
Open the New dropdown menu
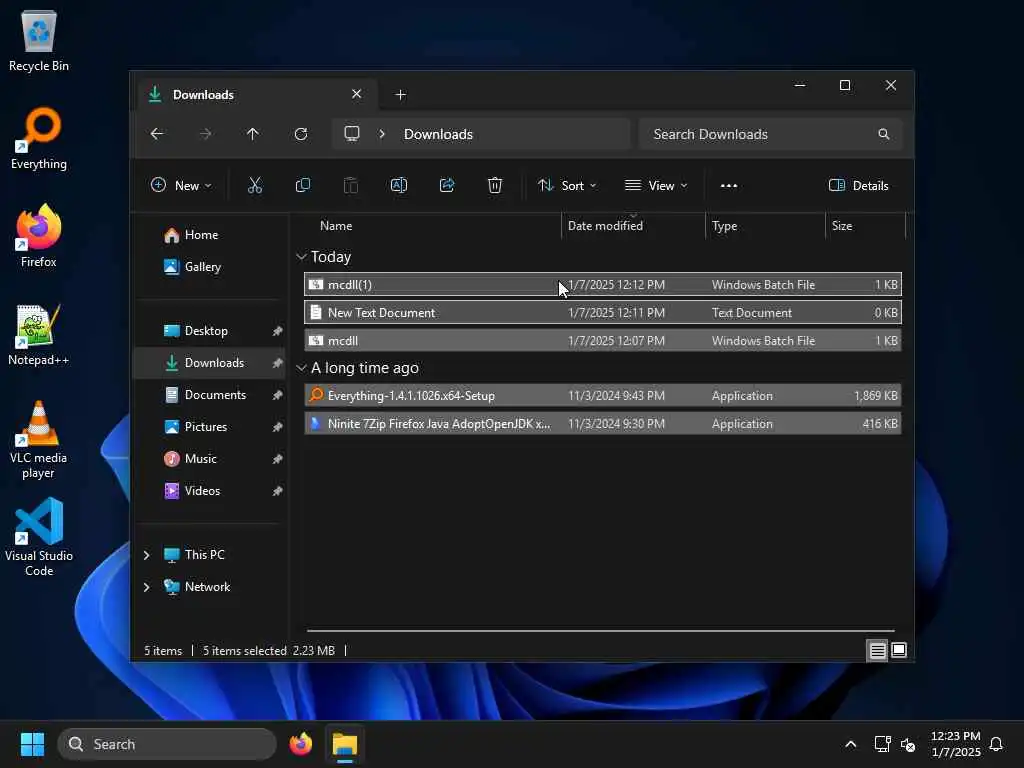tap(181, 185)
